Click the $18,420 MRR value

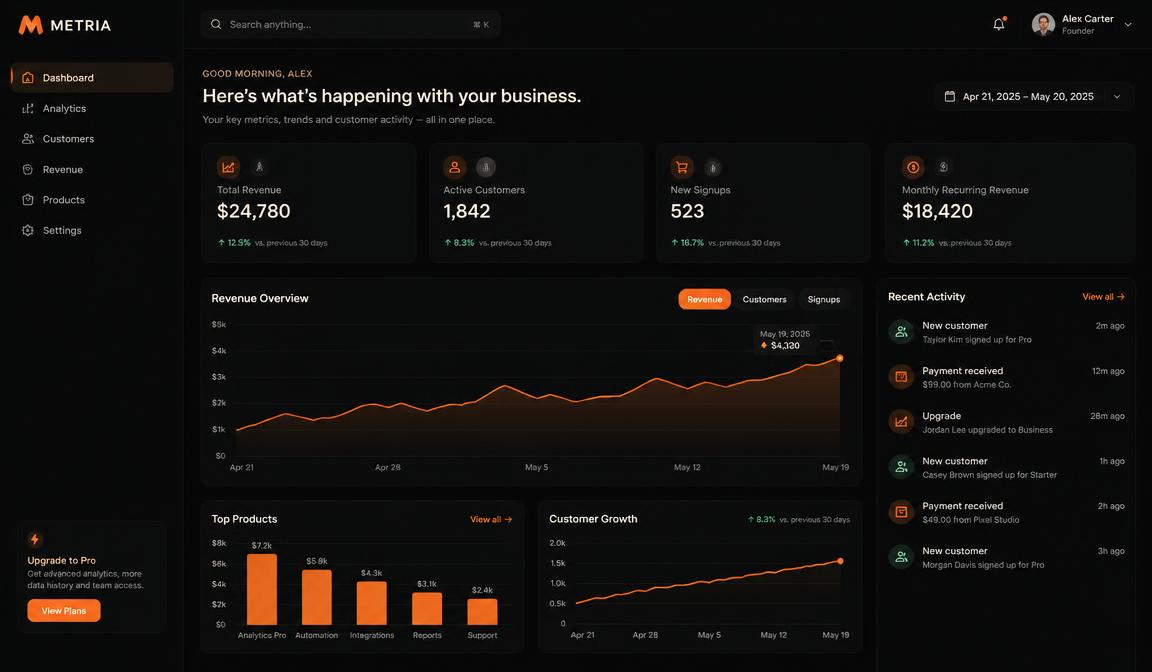click(937, 212)
